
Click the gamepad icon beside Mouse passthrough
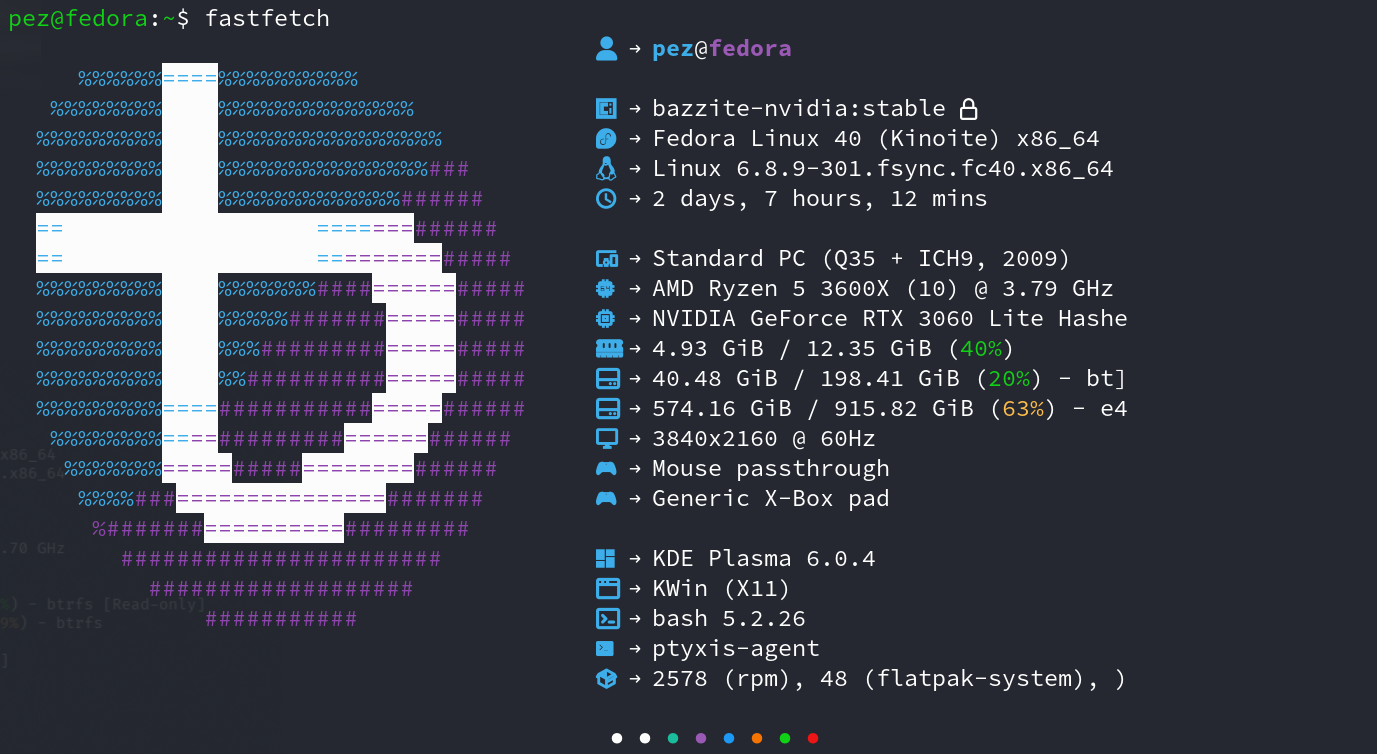coord(607,468)
